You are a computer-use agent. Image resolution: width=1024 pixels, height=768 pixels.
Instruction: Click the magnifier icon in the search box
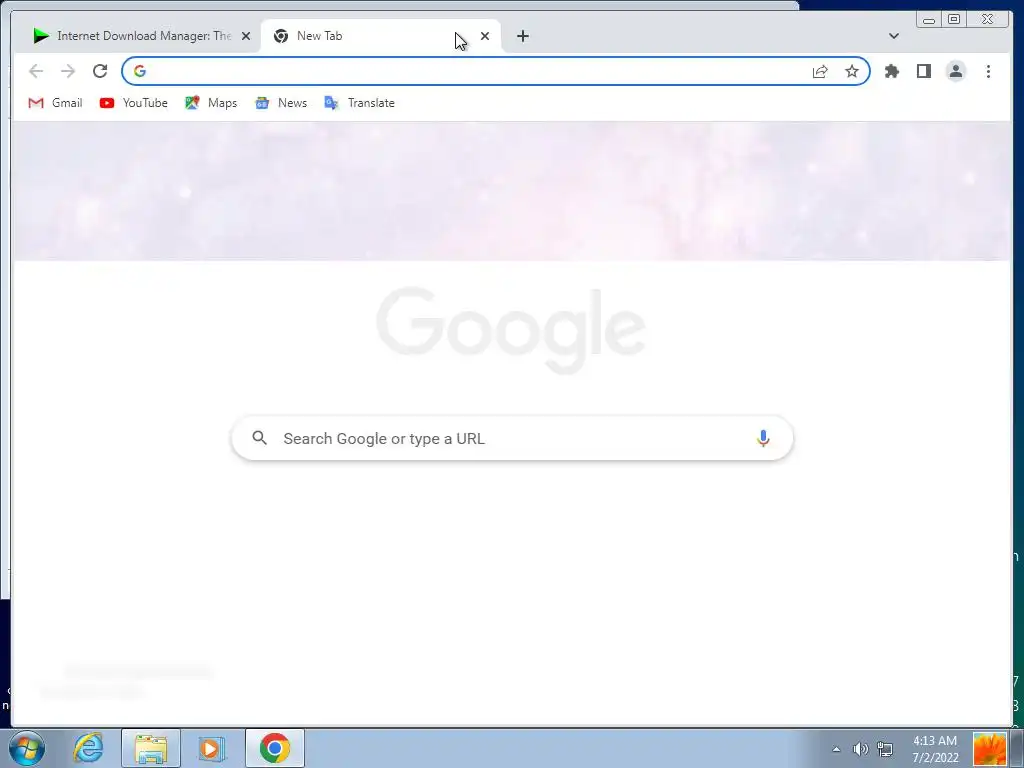pyautogui.click(x=259, y=438)
